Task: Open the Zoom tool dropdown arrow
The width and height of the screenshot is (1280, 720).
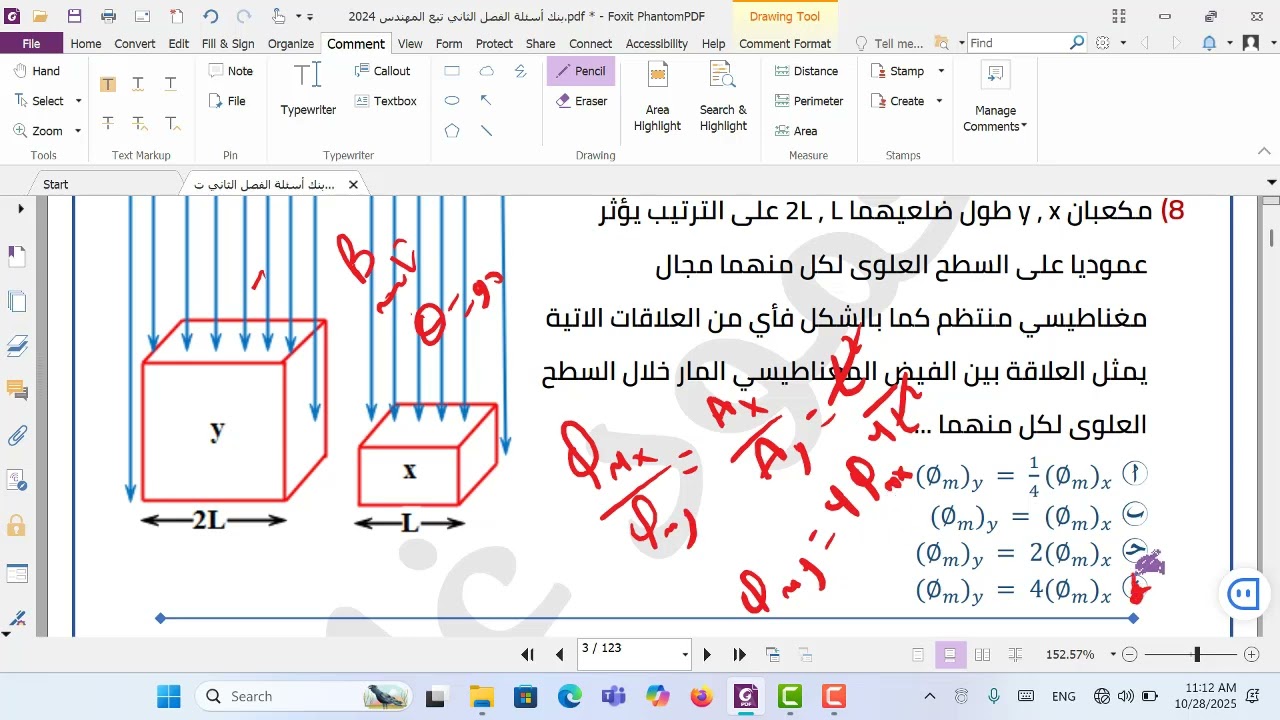Action: 78,131
